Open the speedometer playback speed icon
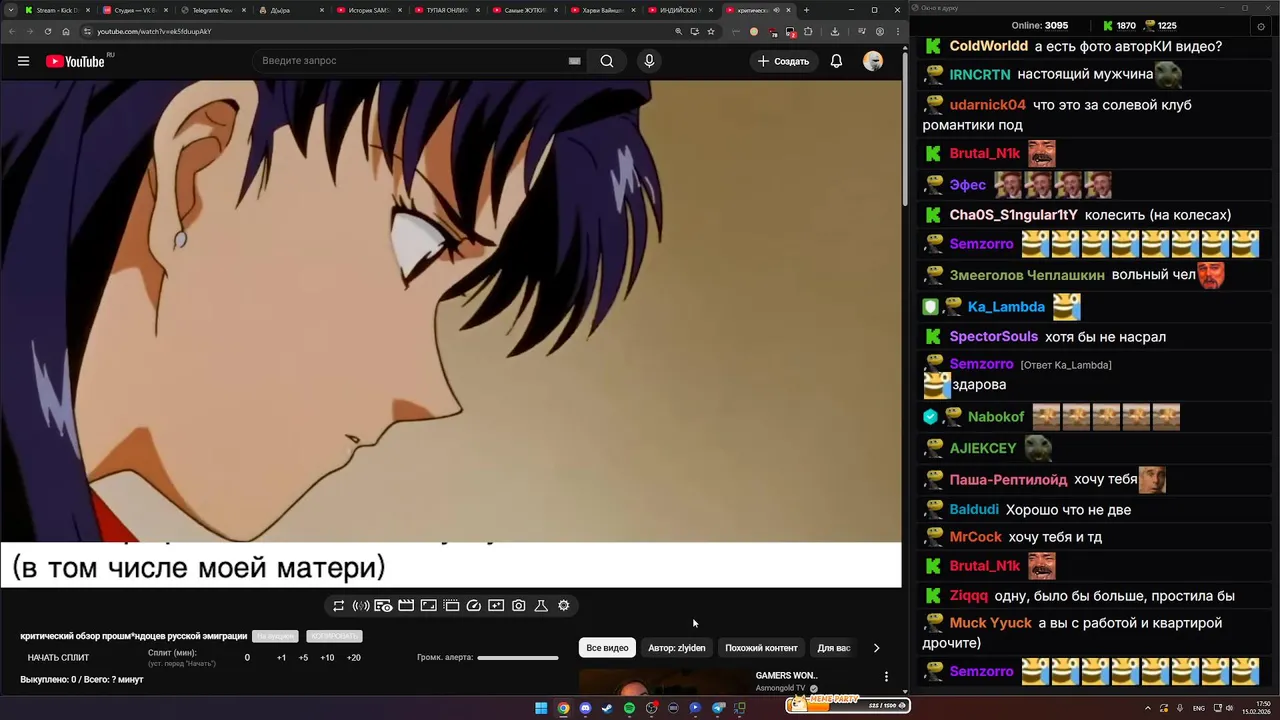This screenshot has height=720, width=1280. click(x=474, y=606)
